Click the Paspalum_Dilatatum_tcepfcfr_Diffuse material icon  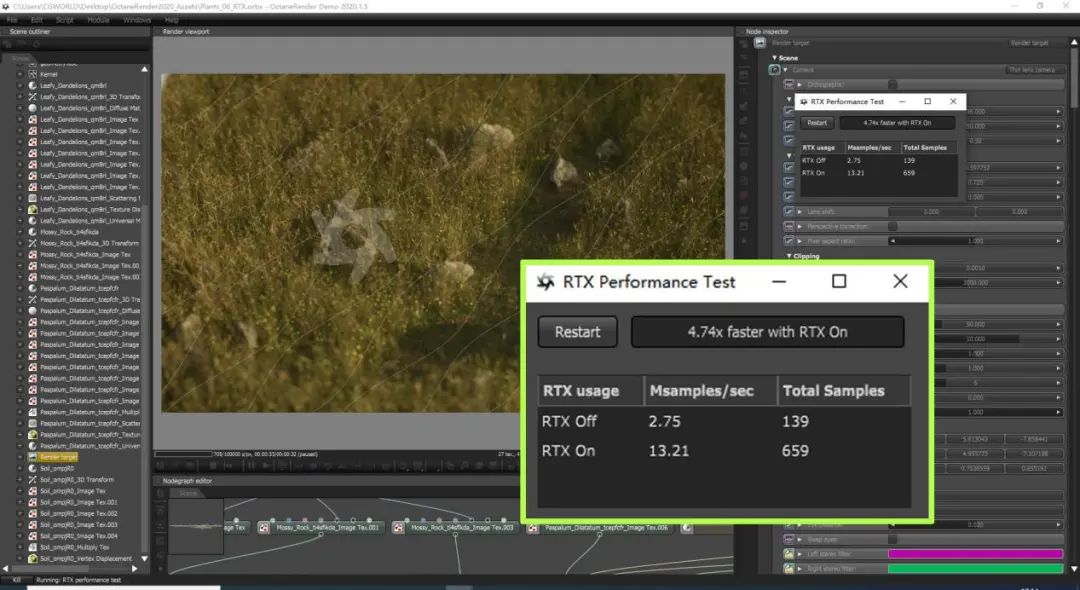coord(32,310)
